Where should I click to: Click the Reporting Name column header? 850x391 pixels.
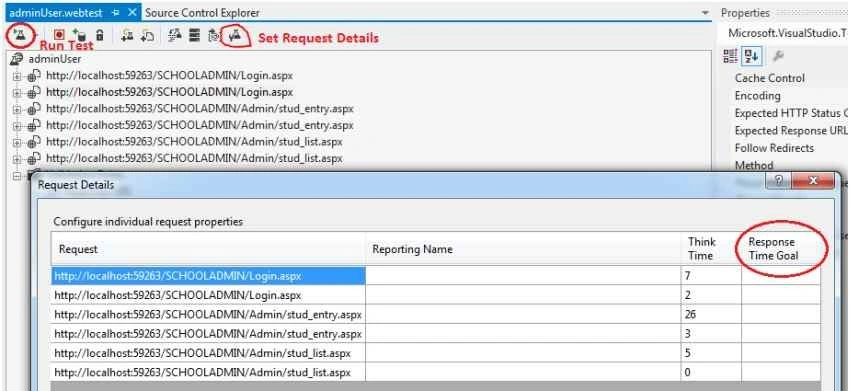pos(524,249)
